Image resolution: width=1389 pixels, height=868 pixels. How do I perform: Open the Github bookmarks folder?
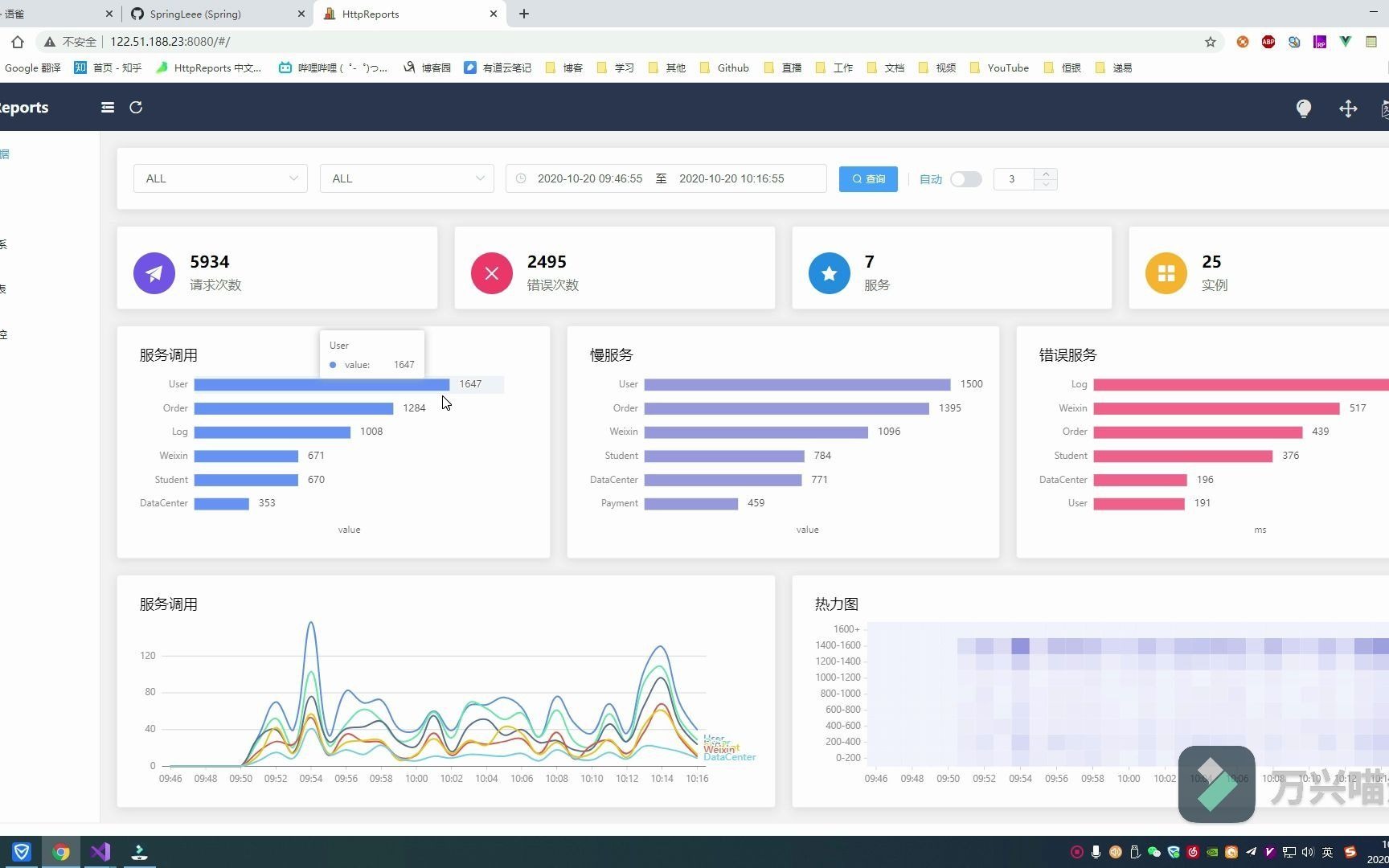pyautogui.click(x=724, y=68)
